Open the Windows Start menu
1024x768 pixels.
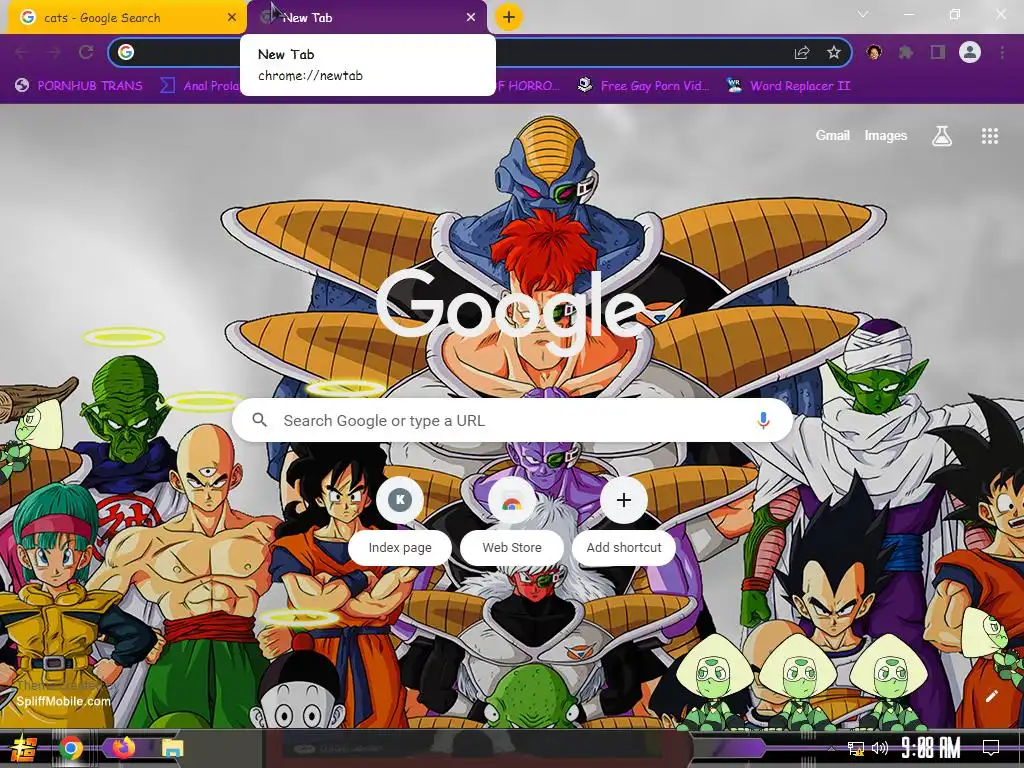pyautogui.click(x=24, y=748)
